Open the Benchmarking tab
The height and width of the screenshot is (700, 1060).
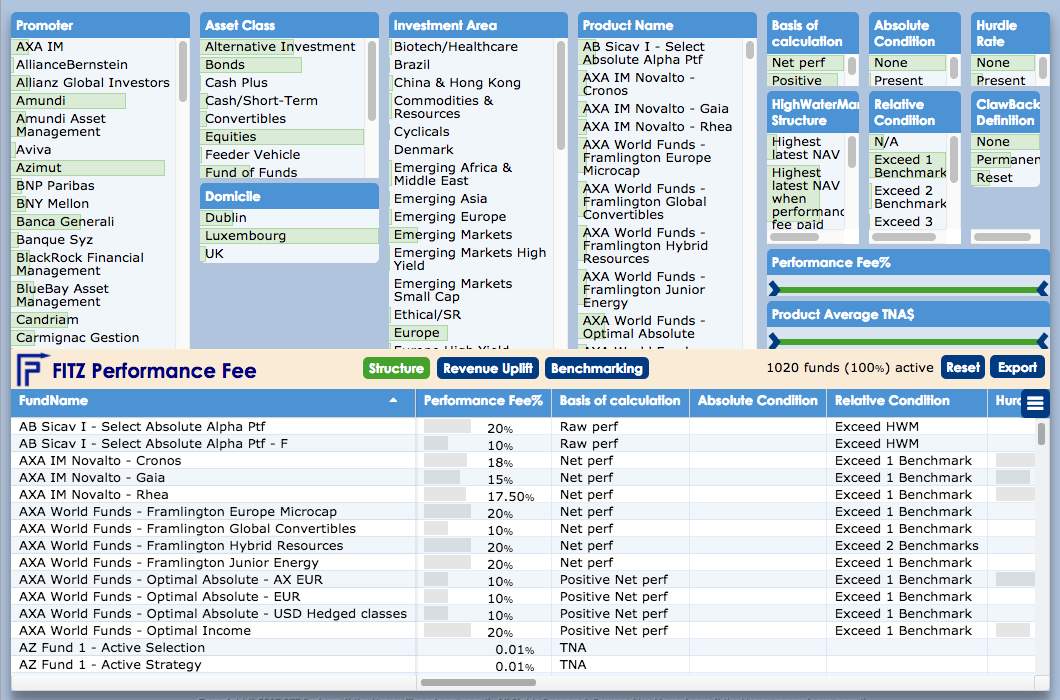tap(597, 368)
